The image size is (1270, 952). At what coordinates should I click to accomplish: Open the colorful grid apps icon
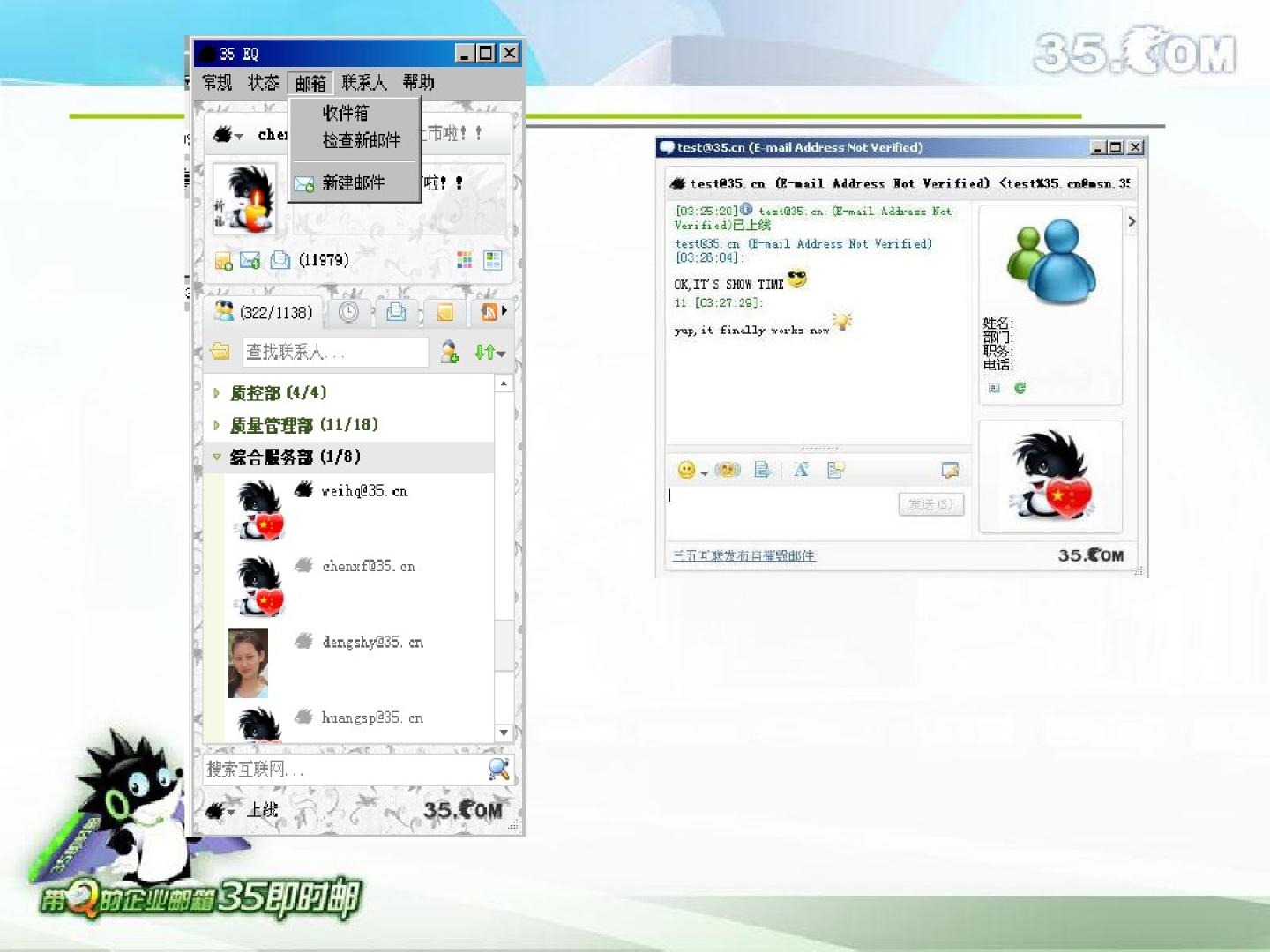tap(464, 260)
